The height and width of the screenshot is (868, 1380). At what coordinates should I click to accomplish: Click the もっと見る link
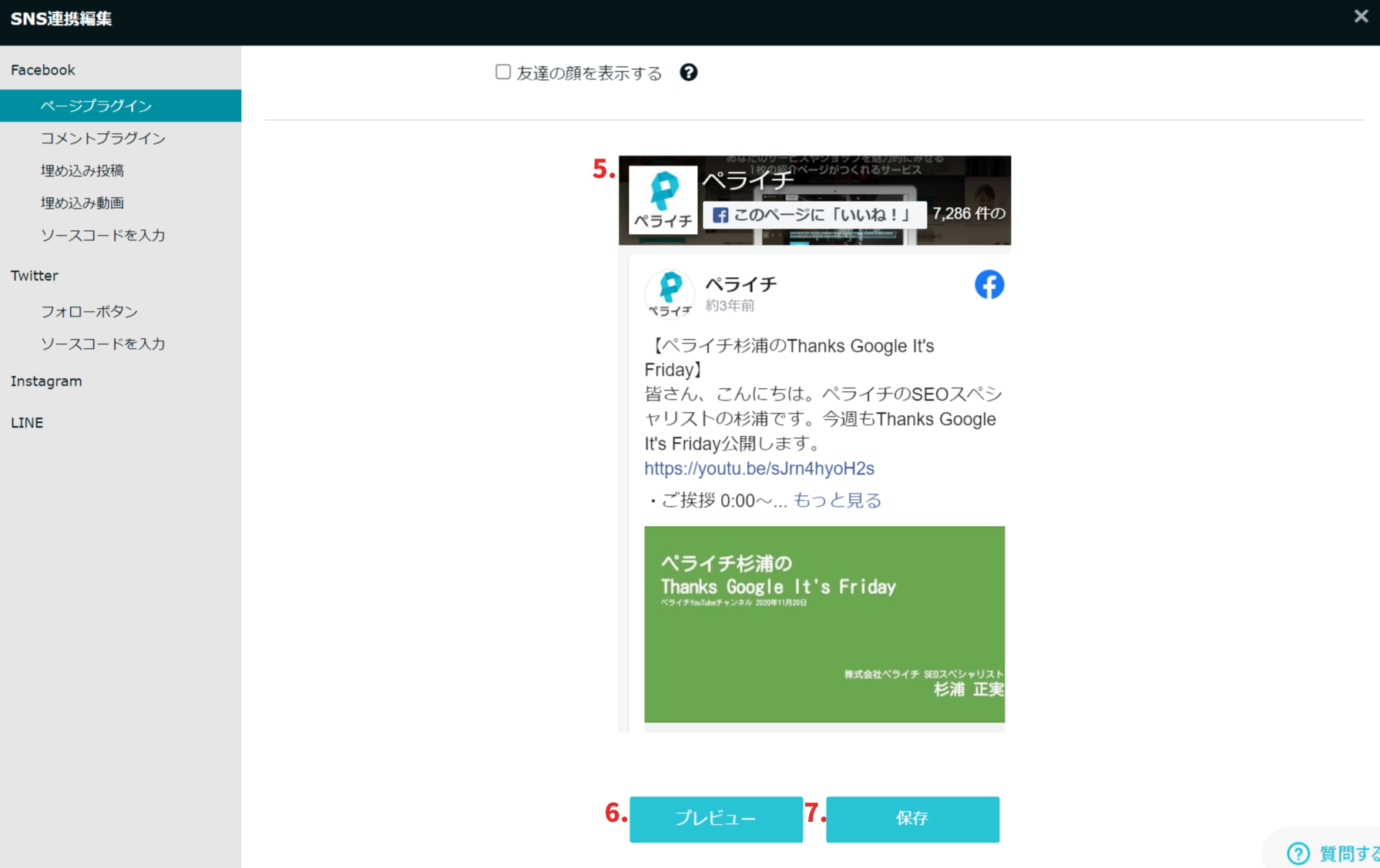[x=838, y=501]
